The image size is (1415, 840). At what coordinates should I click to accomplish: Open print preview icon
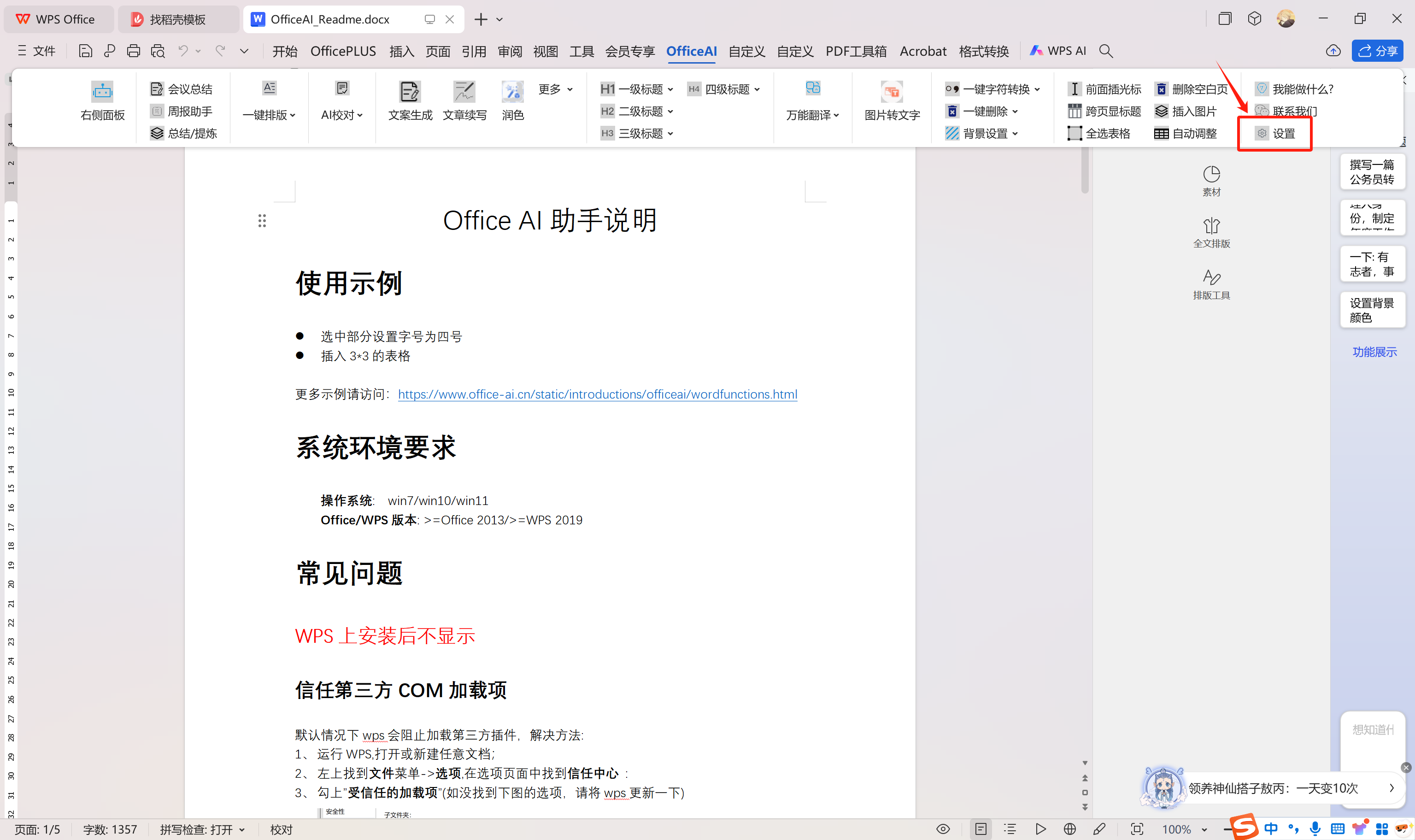click(x=158, y=51)
